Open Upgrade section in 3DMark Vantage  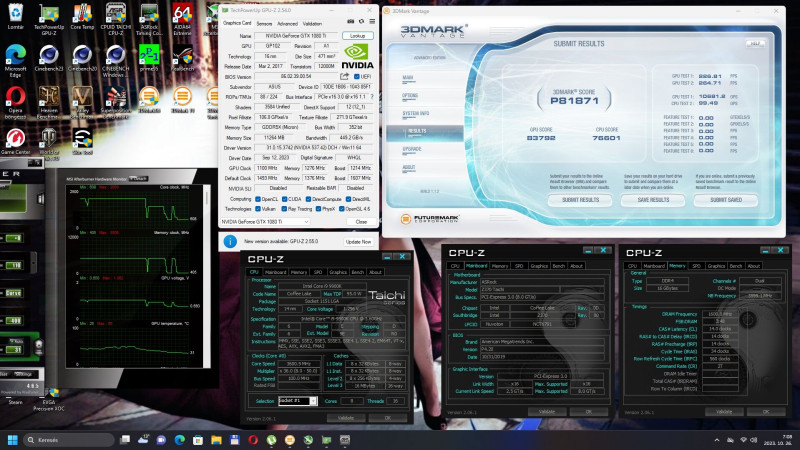[412, 149]
